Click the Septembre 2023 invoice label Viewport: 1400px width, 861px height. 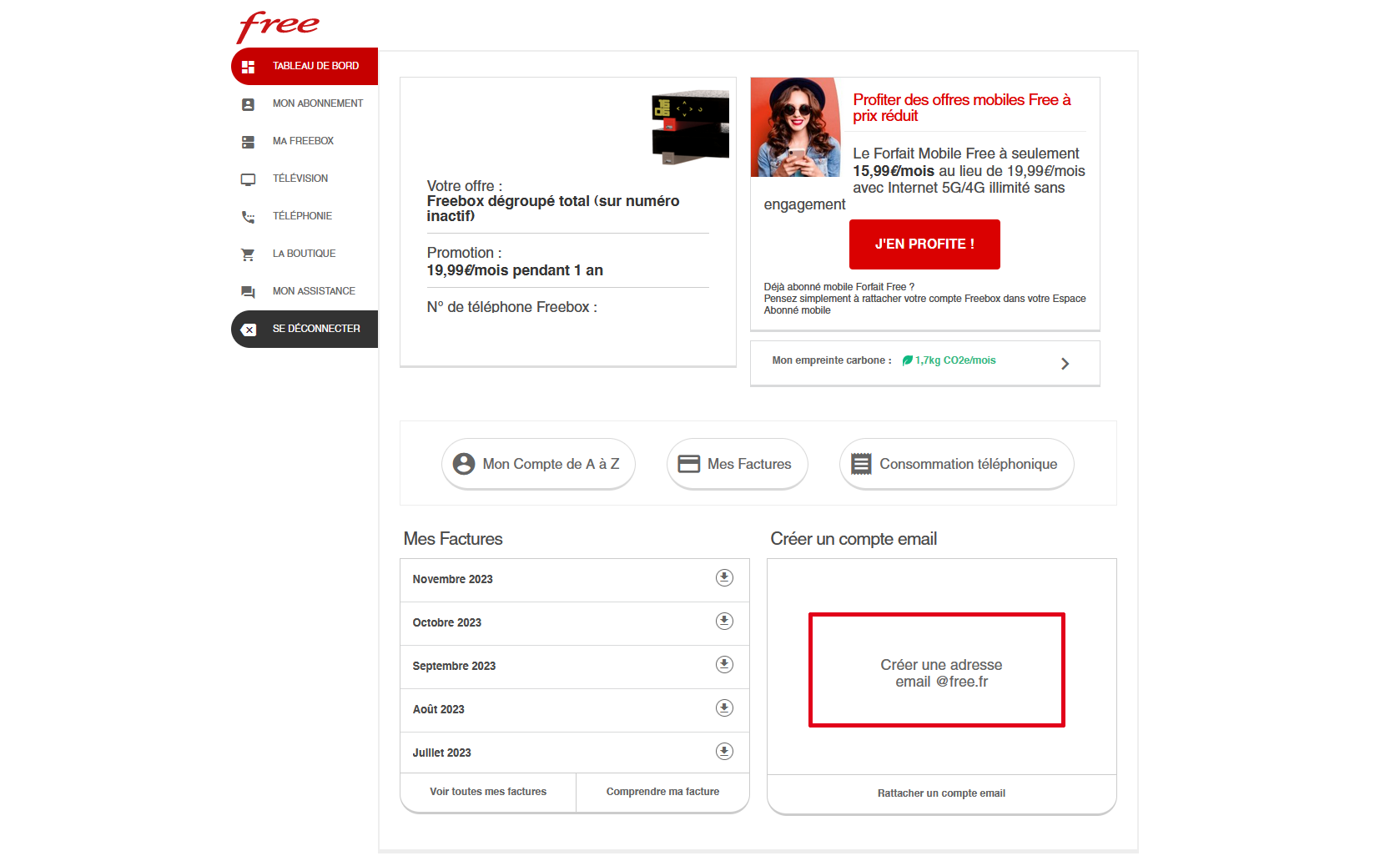(x=454, y=666)
